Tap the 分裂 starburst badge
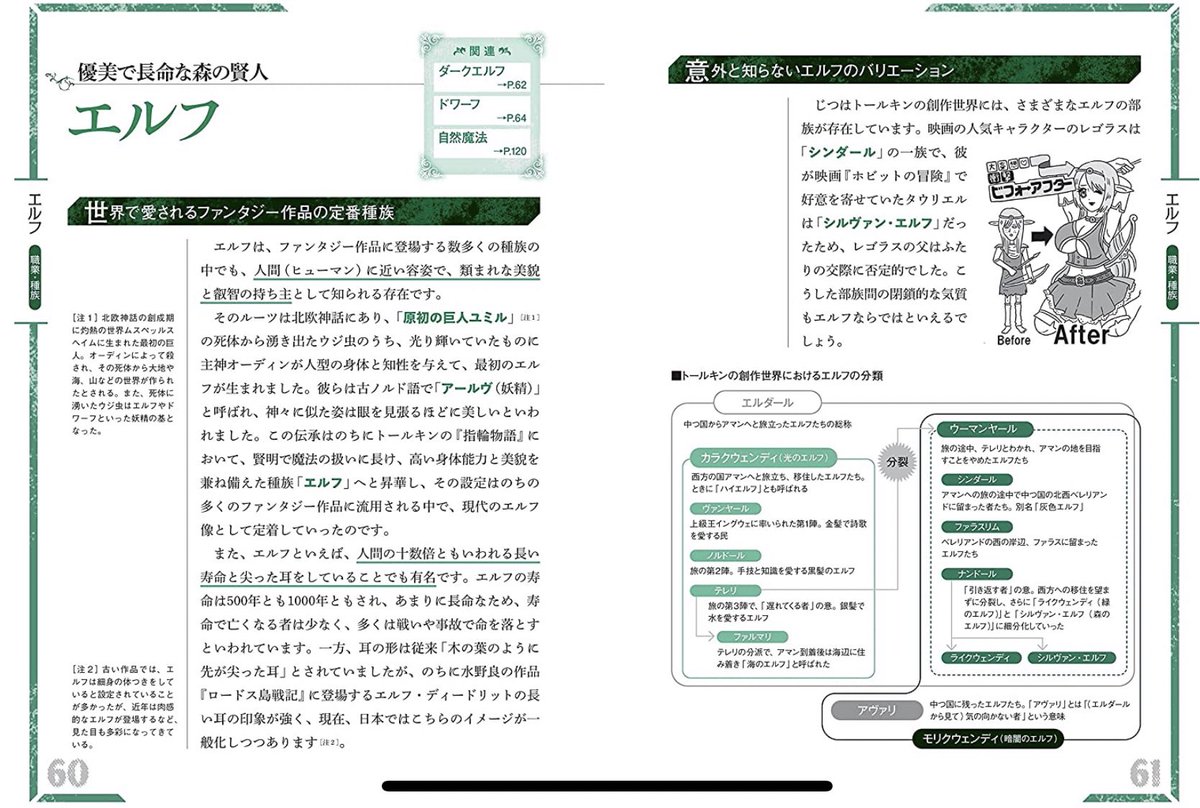 pyautogui.click(x=895, y=464)
